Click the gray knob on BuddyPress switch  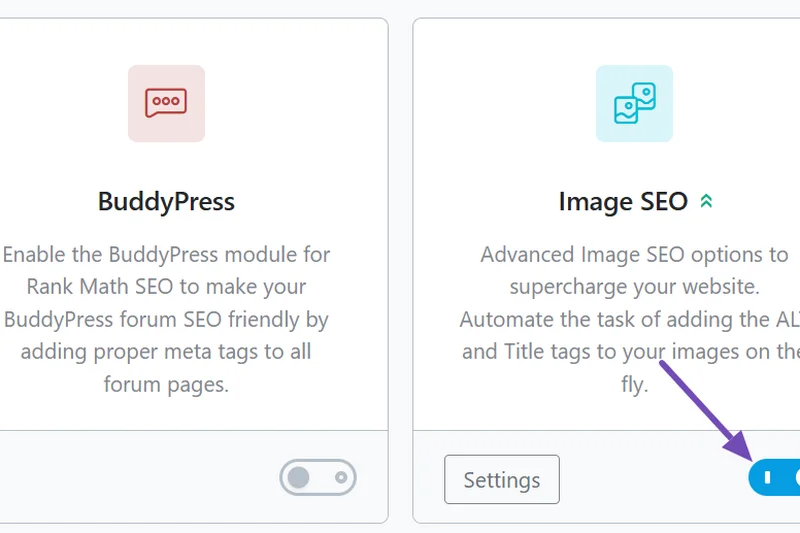(x=299, y=478)
